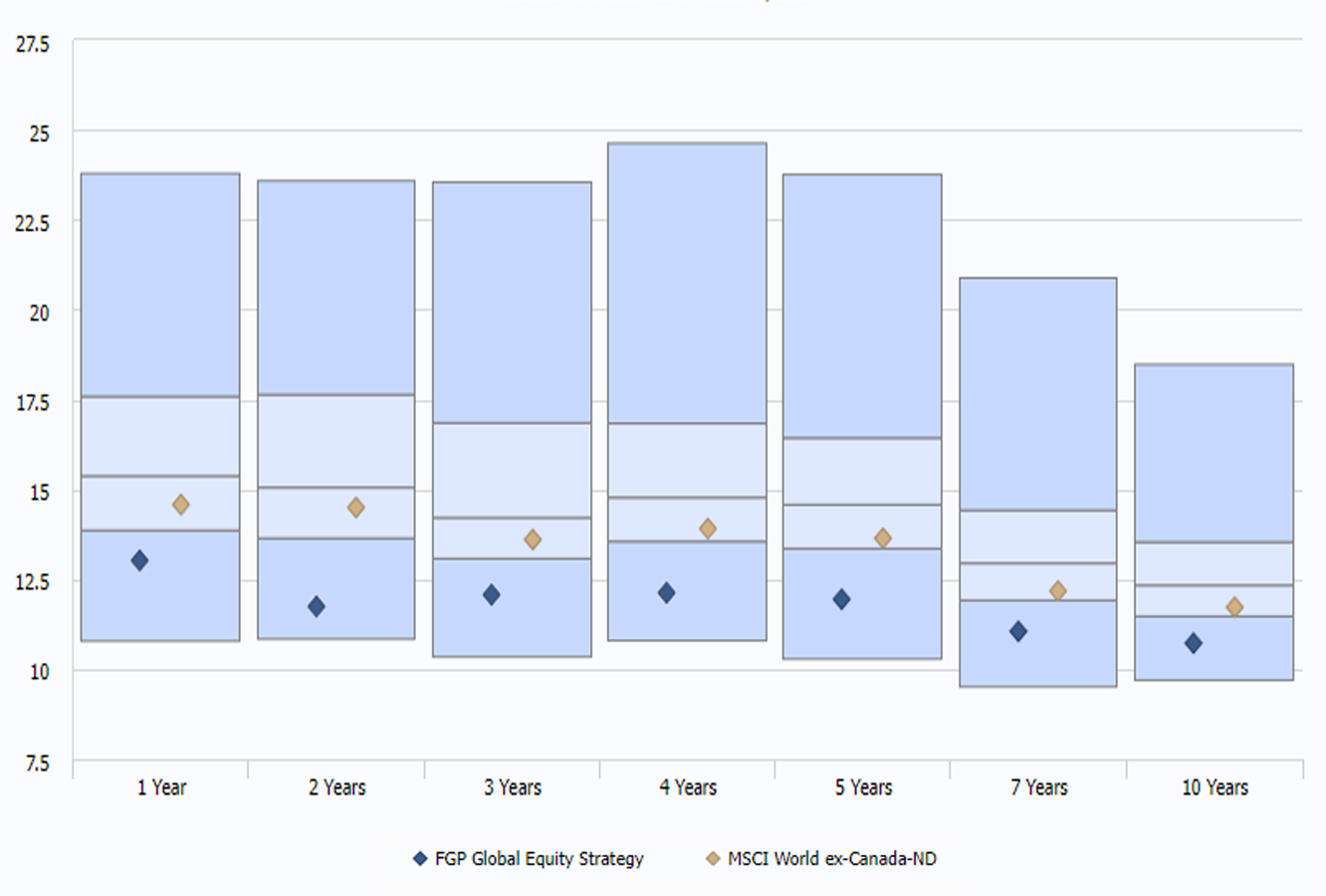Select the MSCI tan diamond for 3 Years
This screenshot has width=1326, height=896.
533,540
